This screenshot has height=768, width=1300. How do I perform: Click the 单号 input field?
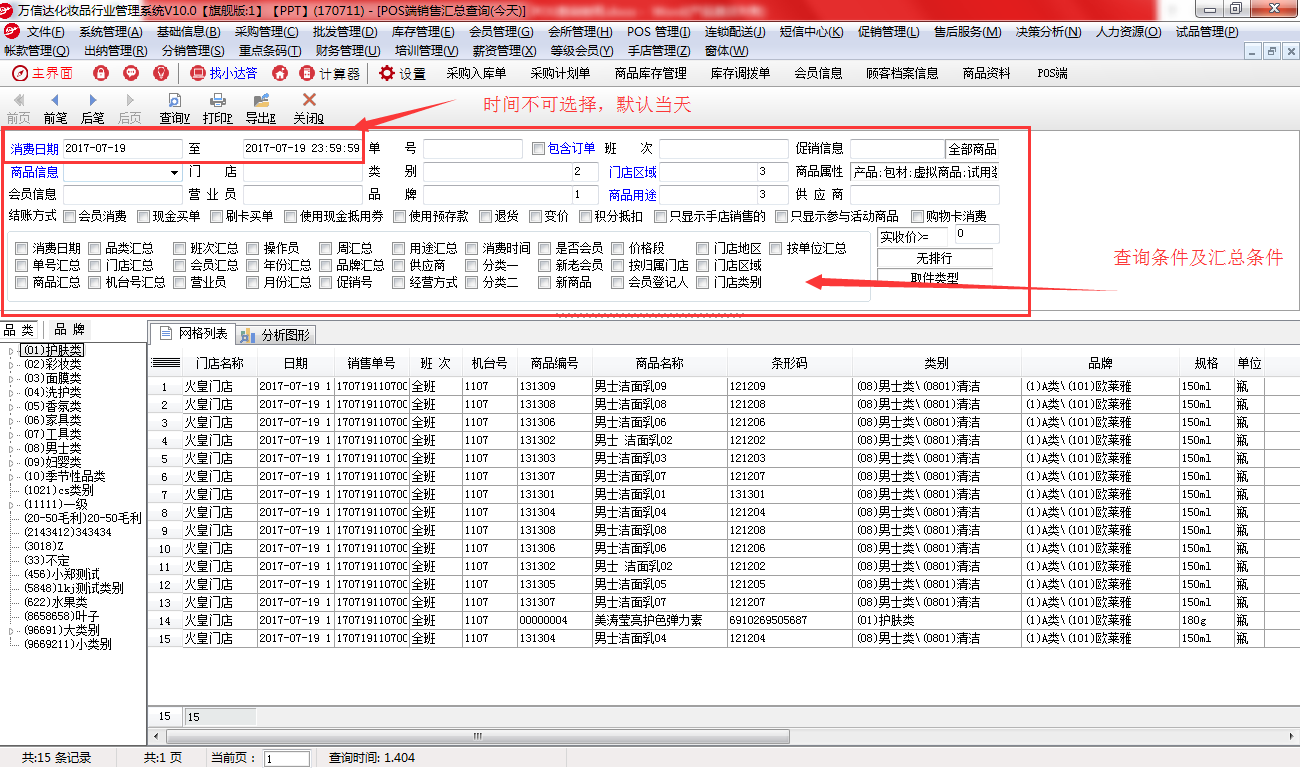pyautogui.click(x=473, y=148)
